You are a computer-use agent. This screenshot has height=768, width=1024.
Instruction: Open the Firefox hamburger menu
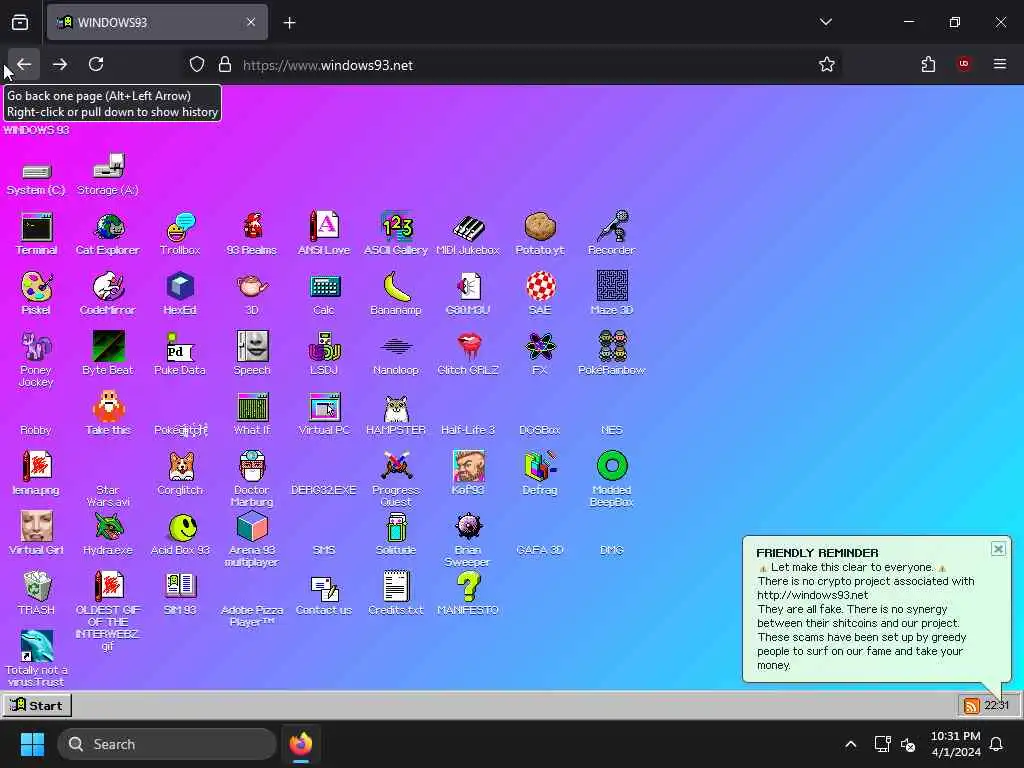(x=1000, y=64)
